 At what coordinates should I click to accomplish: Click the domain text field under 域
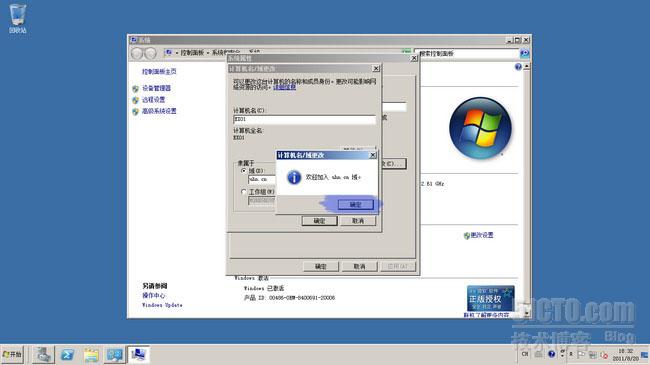(262, 179)
